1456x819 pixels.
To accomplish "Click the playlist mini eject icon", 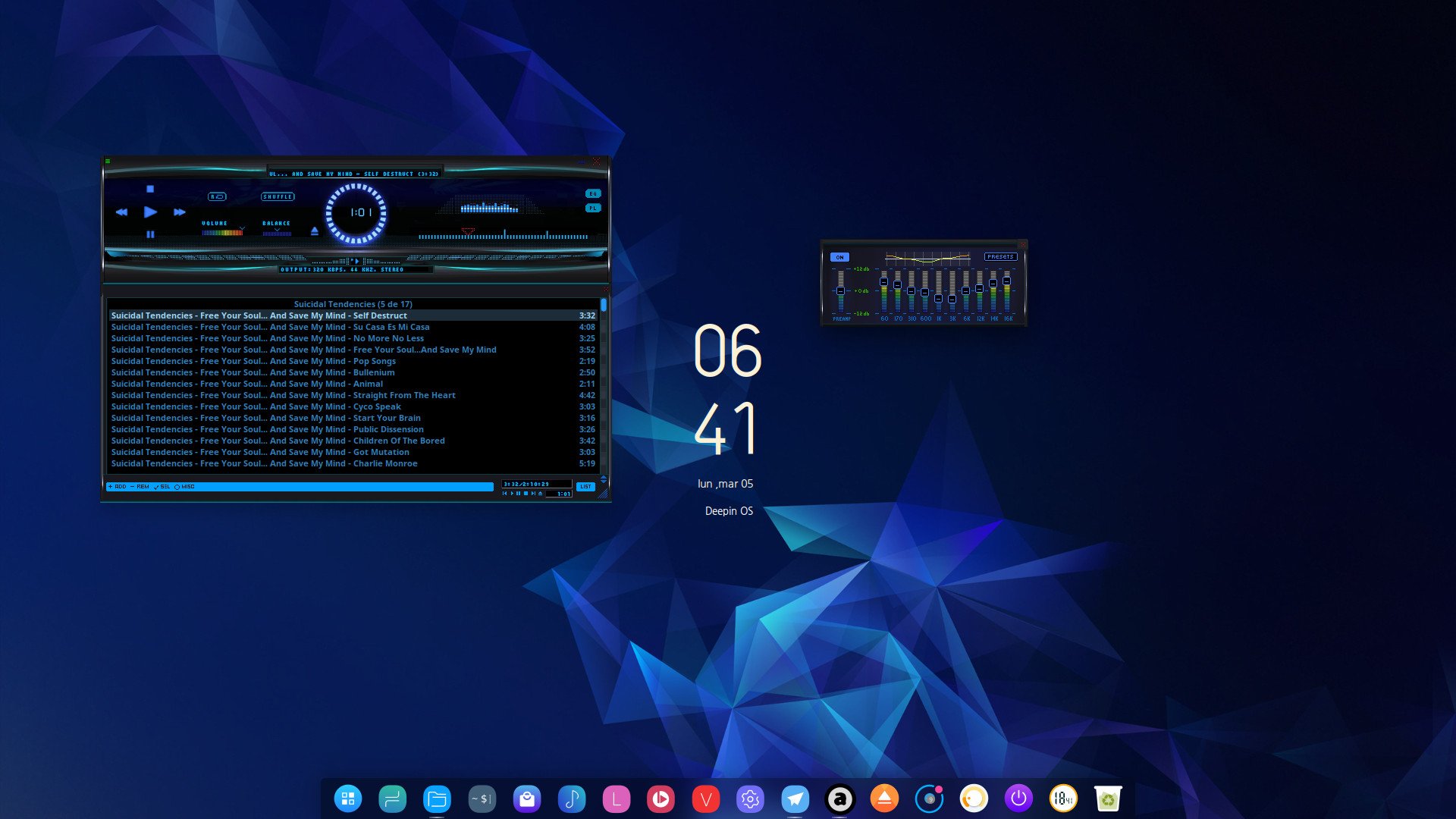I will pos(540,494).
